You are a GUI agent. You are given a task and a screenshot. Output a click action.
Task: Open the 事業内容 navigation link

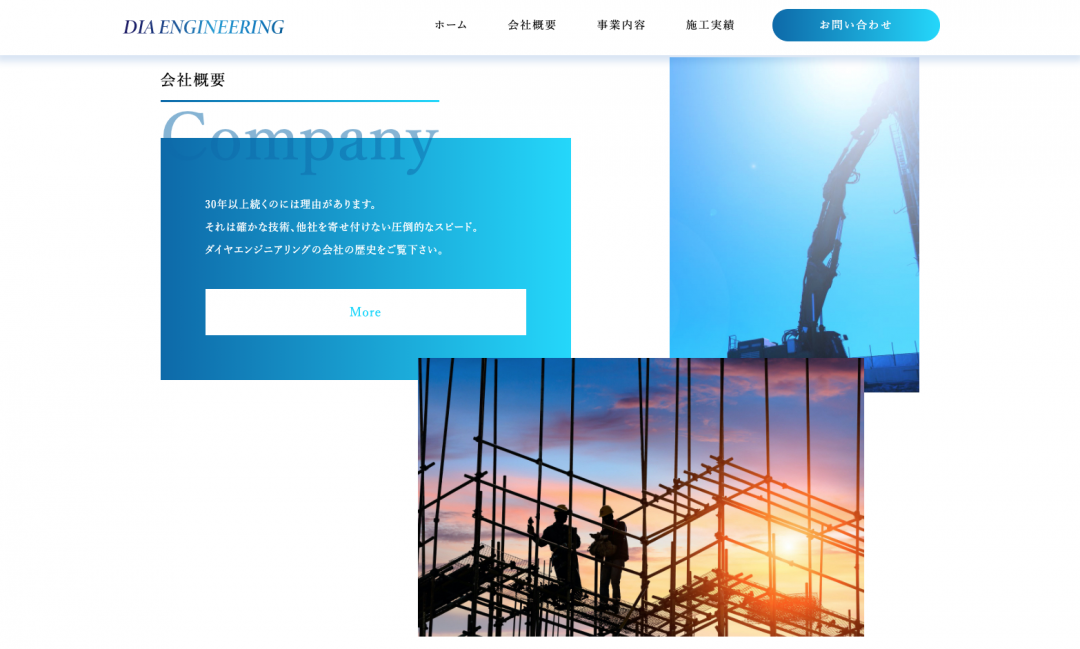point(621,25)
